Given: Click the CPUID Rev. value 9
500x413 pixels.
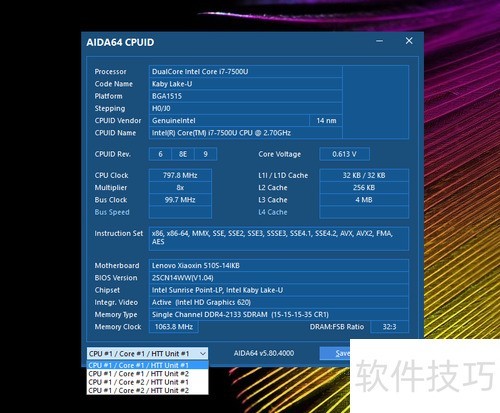Looking at the screenshot, I should click(206, 154).
